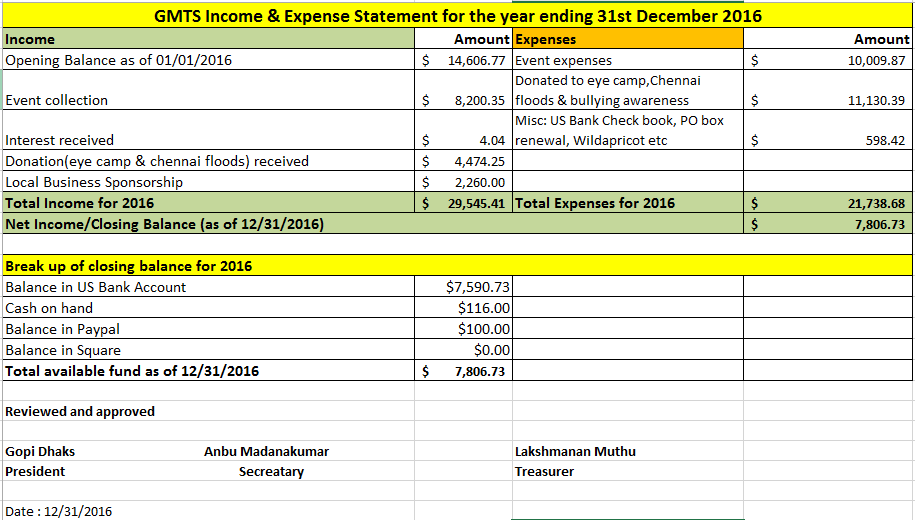Click 'Total Income for 2016' cell
The width and height of the screenshot is (915, 520).
(208, 203)
